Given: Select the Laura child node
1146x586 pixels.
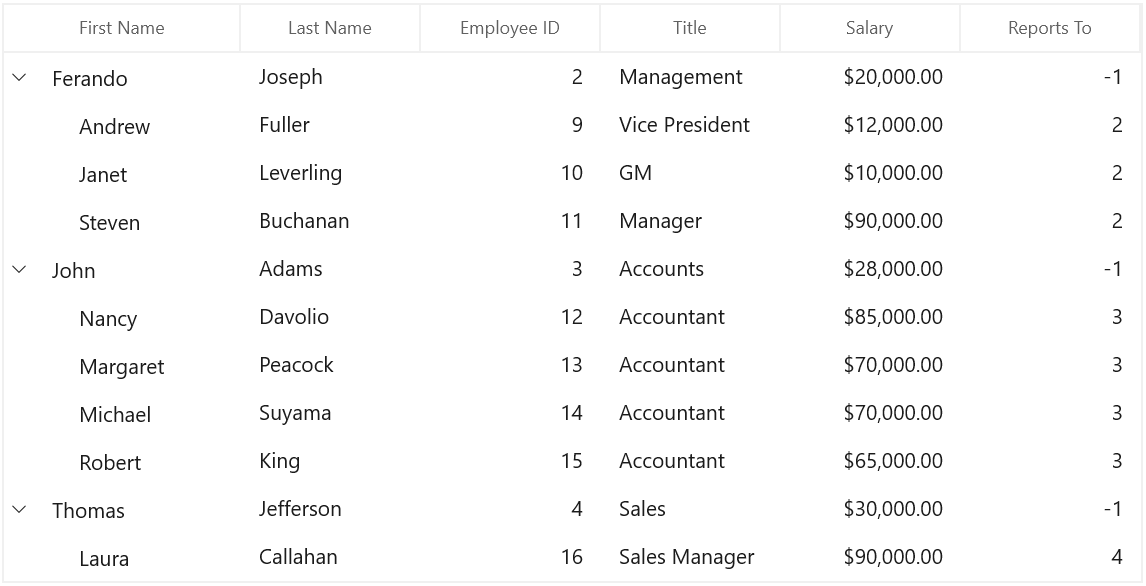Looking at the screenshot, I should (x=105, y=559).
